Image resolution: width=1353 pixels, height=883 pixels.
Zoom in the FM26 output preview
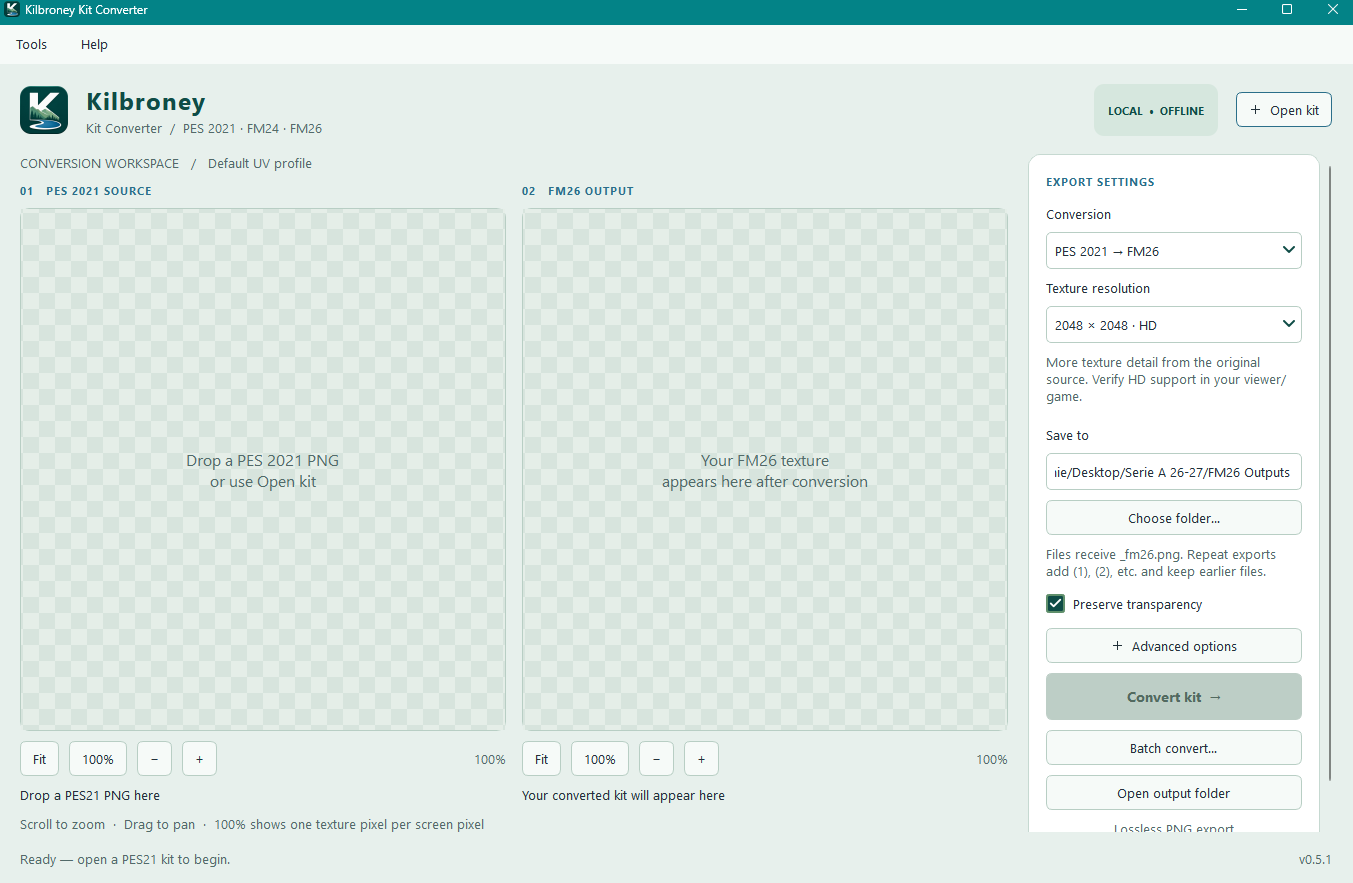click(701, 759)
